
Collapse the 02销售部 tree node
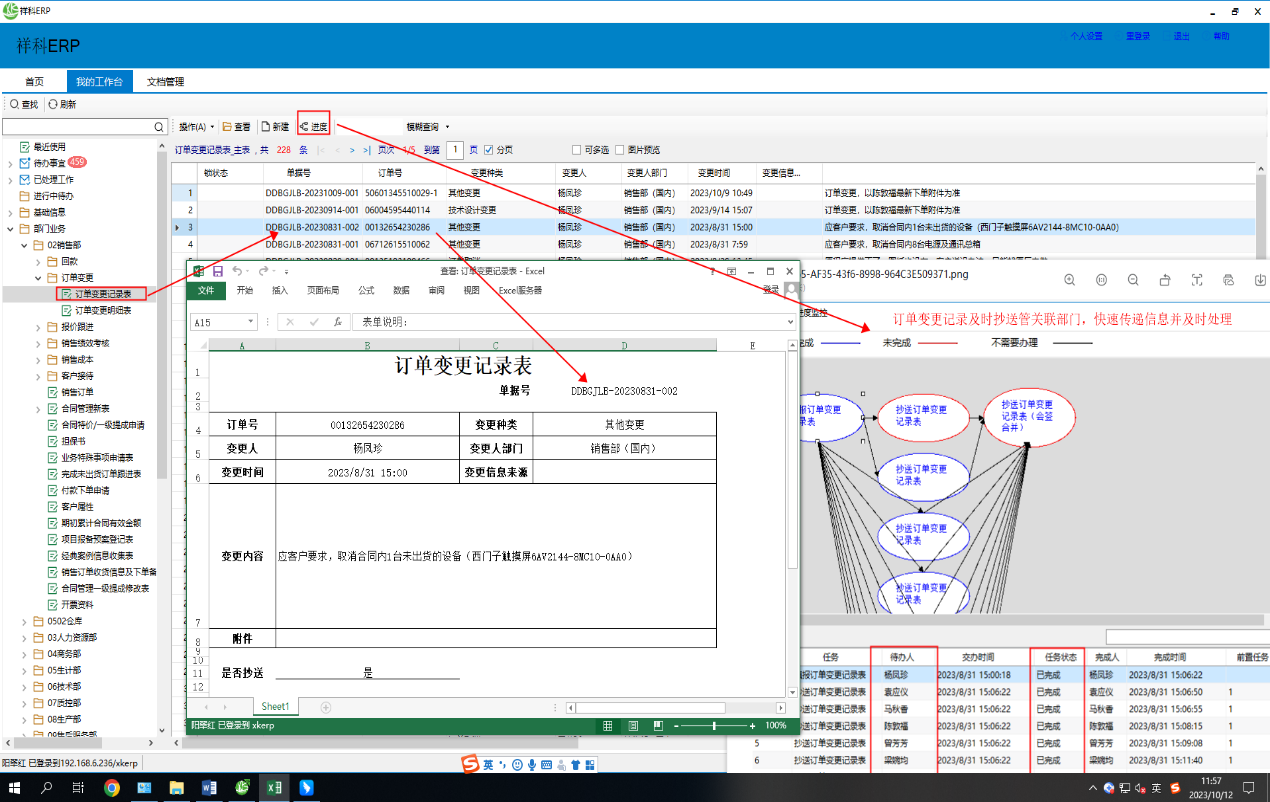pos(25,245)
